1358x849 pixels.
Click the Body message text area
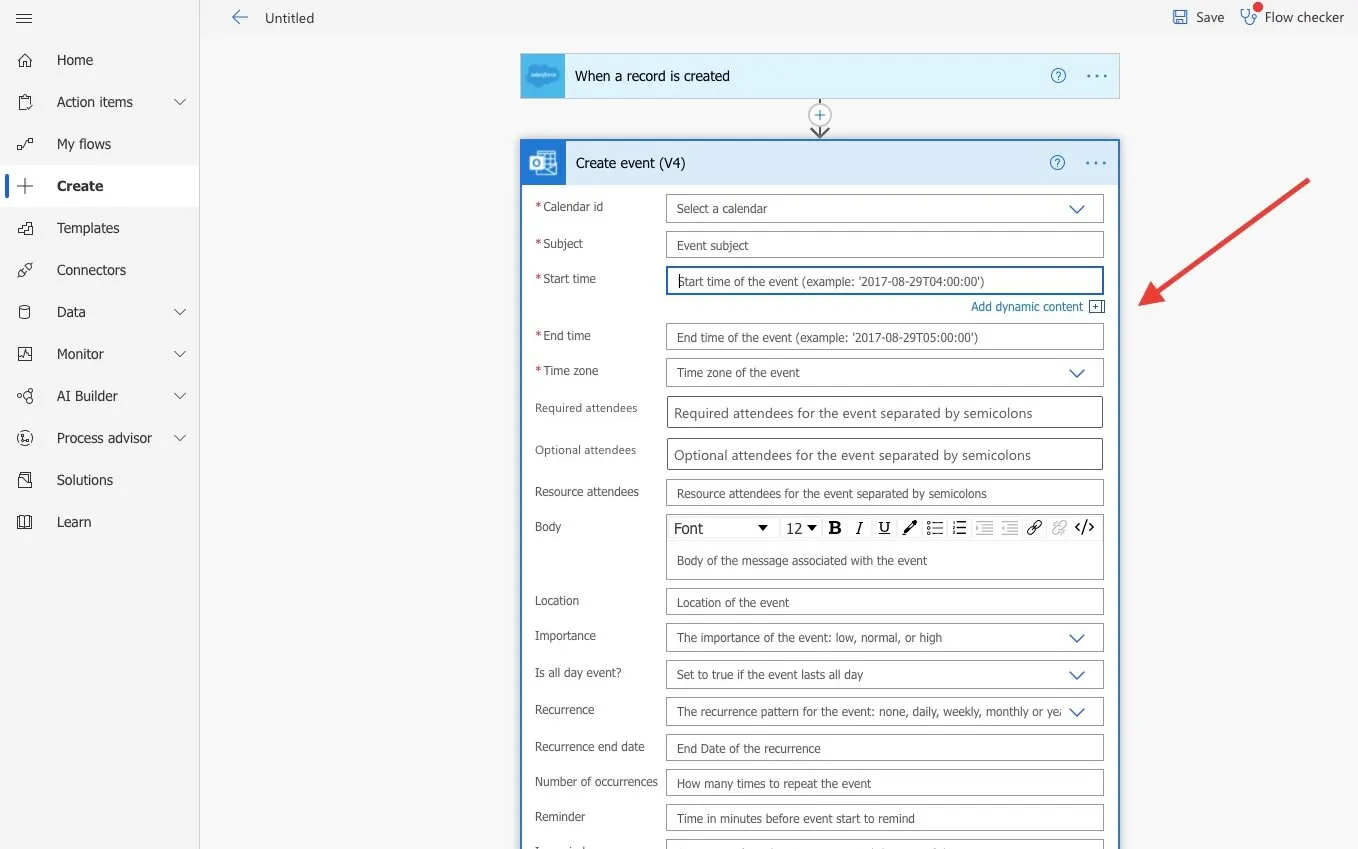point(885,561)
